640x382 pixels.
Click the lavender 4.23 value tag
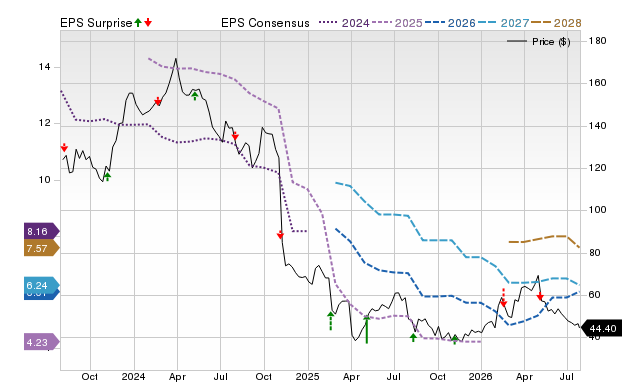click(42, 342)
